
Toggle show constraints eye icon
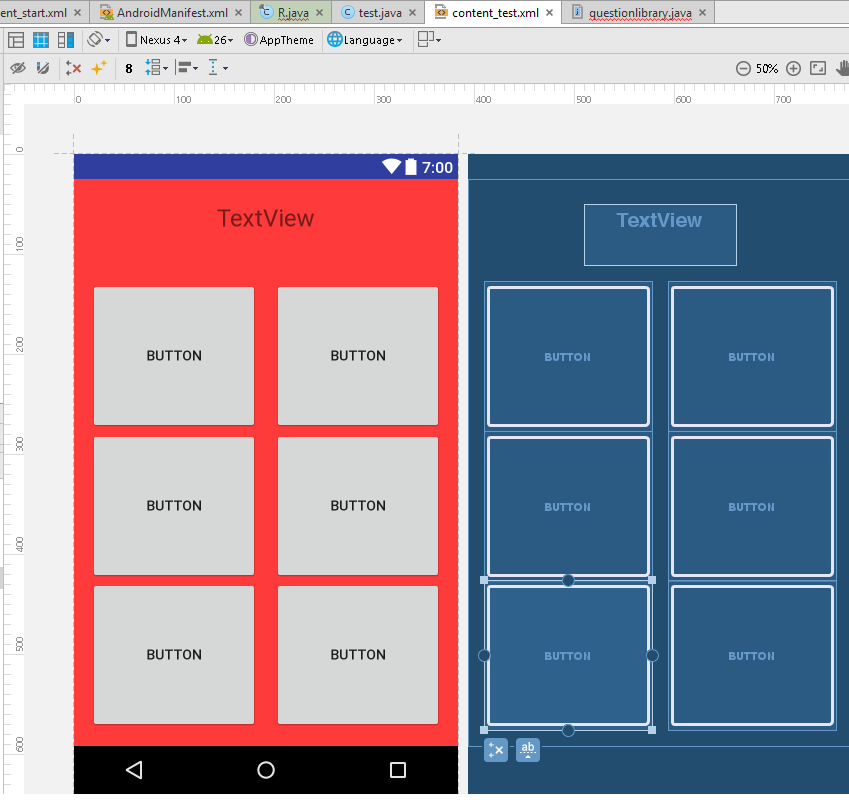17,68
